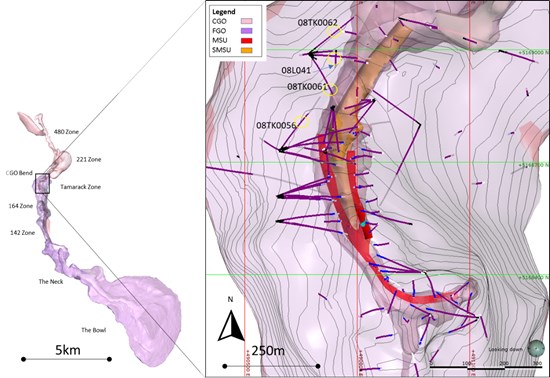550x378 pixels.
Task: Click the blue arrow near 08L041
Action: (331, 67)
